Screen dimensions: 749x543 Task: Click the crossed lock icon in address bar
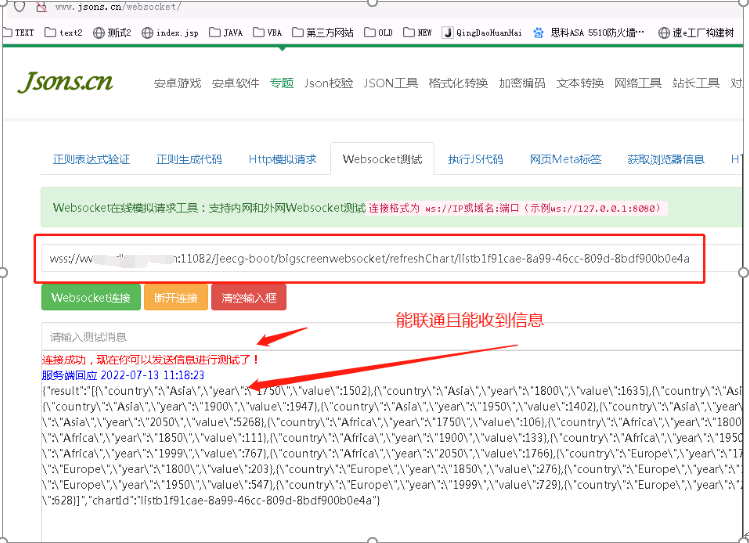coord(42,7)
